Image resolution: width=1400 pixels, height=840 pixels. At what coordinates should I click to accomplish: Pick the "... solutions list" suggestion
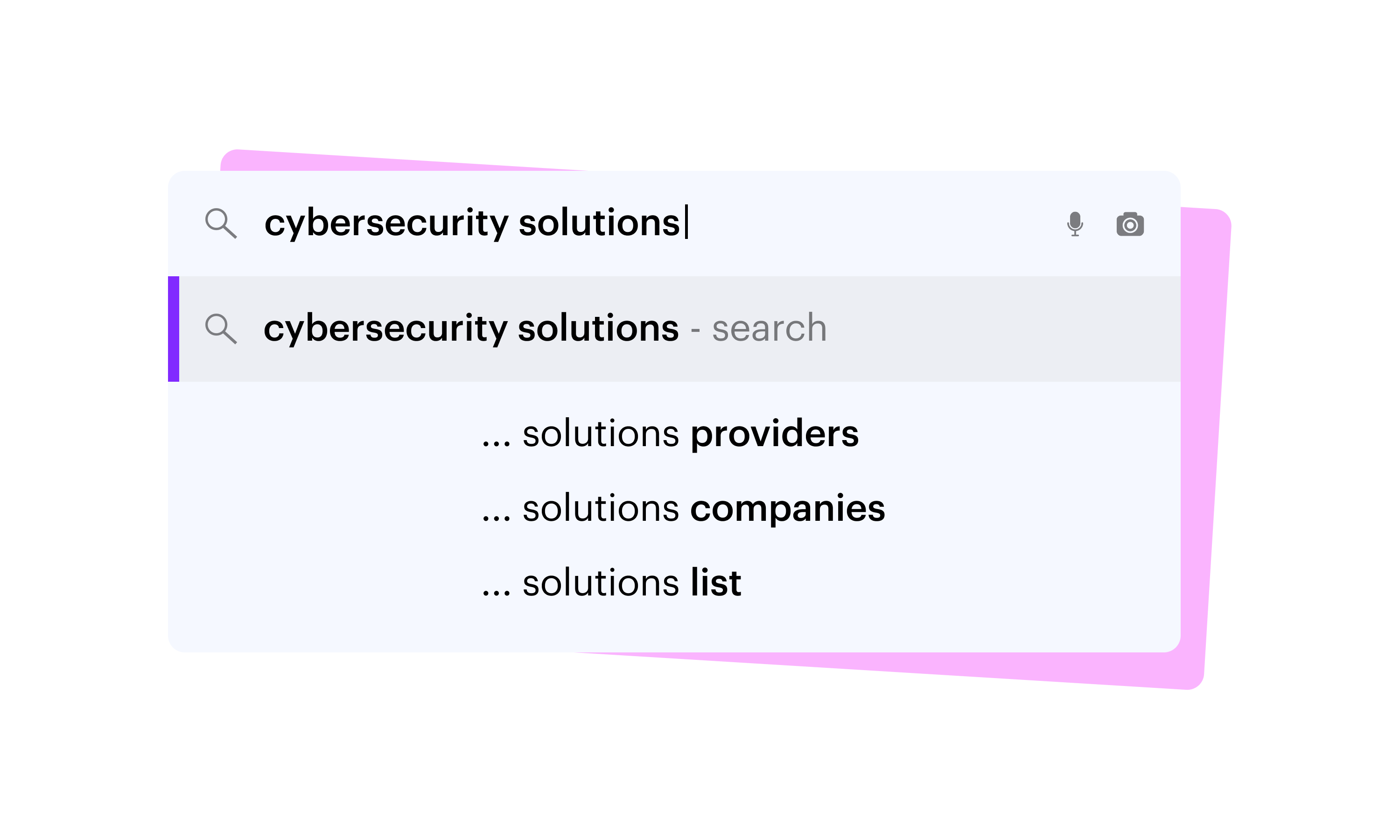611,583
